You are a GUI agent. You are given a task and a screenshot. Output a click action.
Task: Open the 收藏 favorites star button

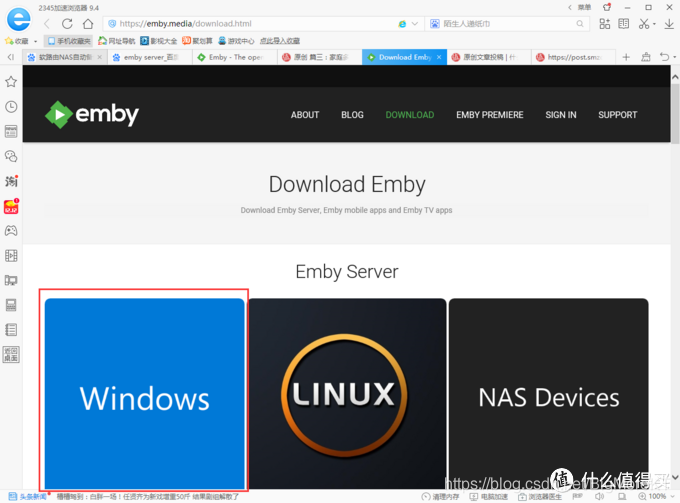[16, 41]
